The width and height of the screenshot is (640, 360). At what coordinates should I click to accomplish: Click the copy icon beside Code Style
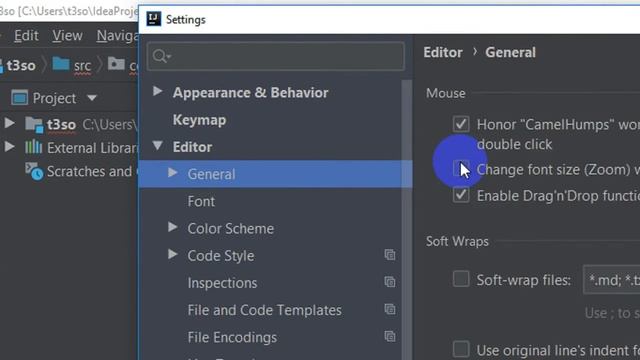coord(390,255)
